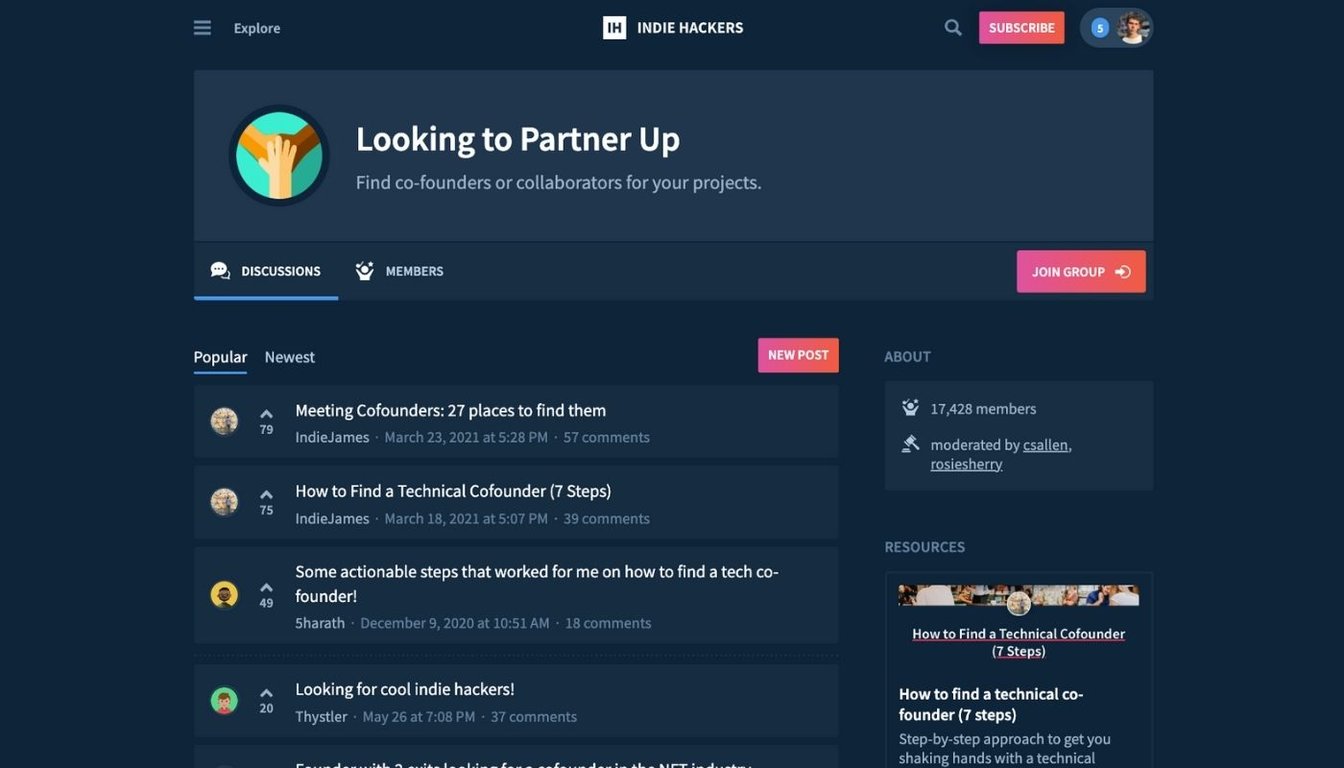Click the Looking to Partner Up group logo
The width and height of the screenshot is (1344, 768).
(279, 155)
